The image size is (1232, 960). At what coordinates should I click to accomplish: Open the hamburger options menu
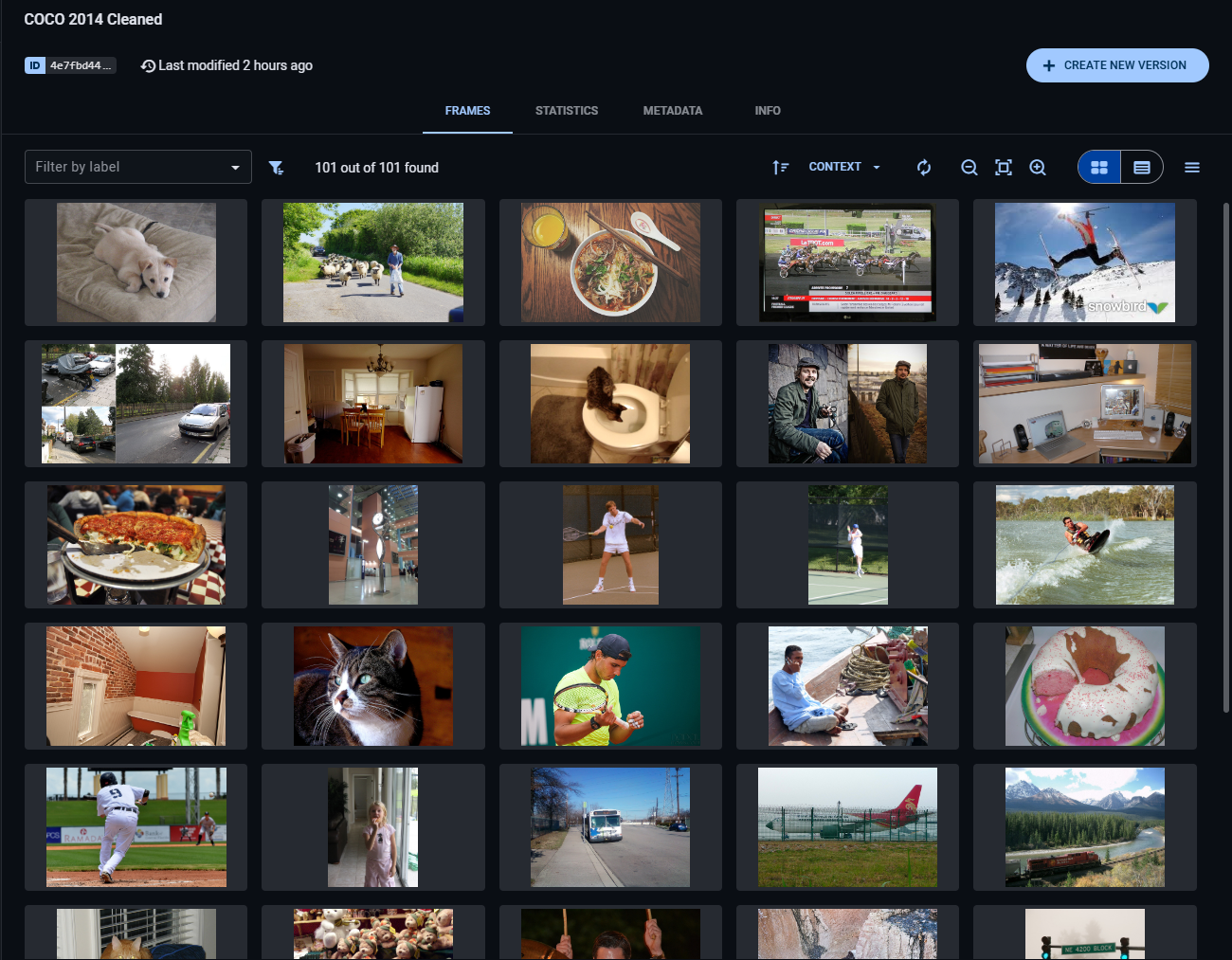pyautogui.click(x=1191, y=167)
